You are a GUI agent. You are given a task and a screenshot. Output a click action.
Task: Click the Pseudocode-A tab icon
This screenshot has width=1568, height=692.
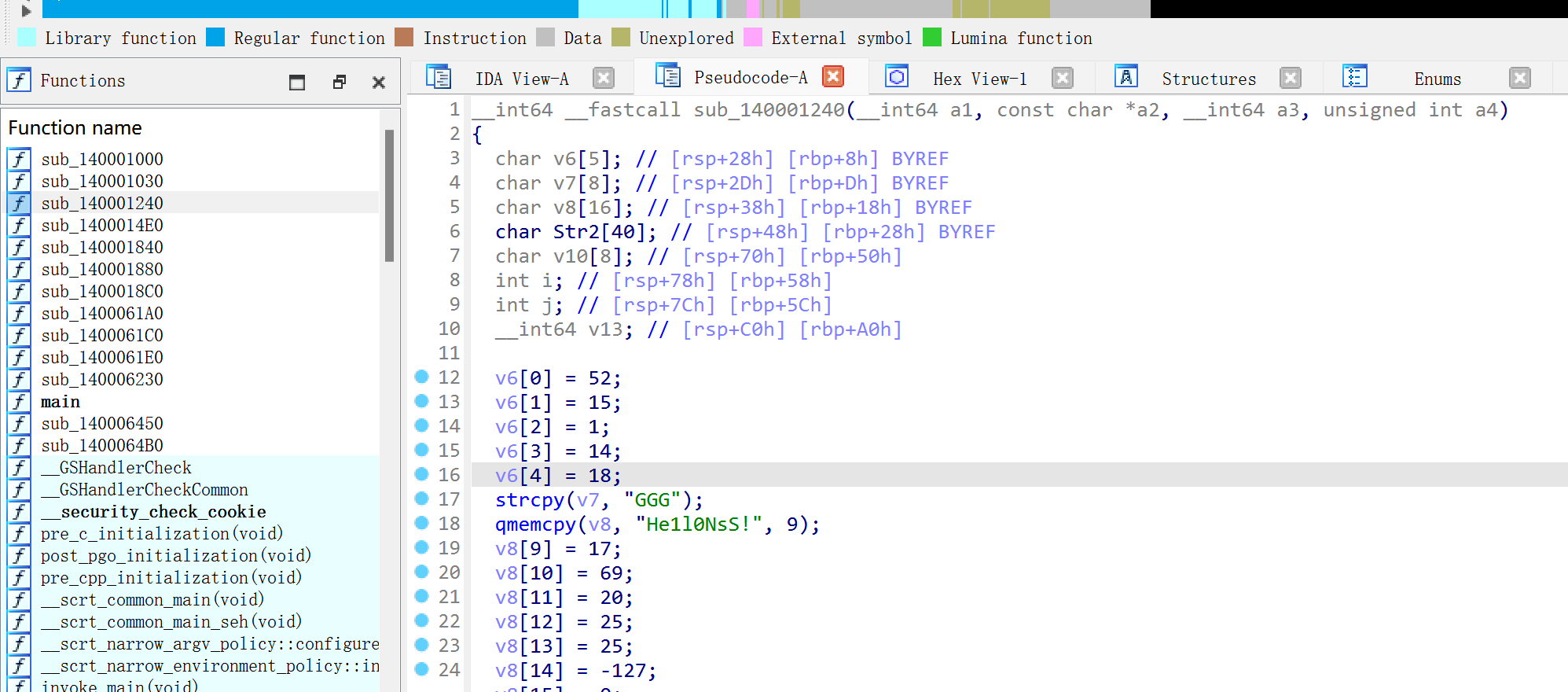(668, 75)
